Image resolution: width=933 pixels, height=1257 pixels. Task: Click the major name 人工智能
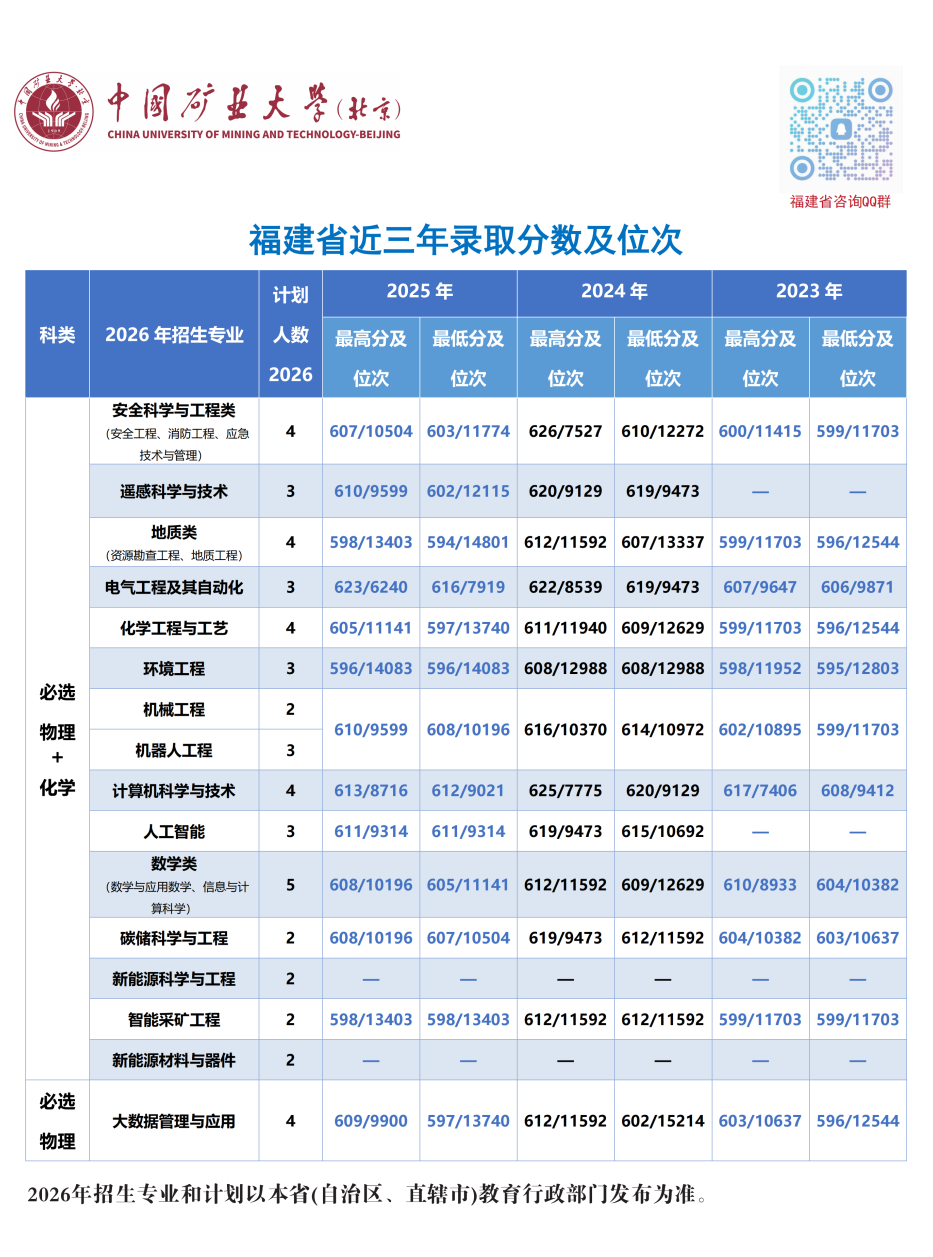[x=174, y=832]
